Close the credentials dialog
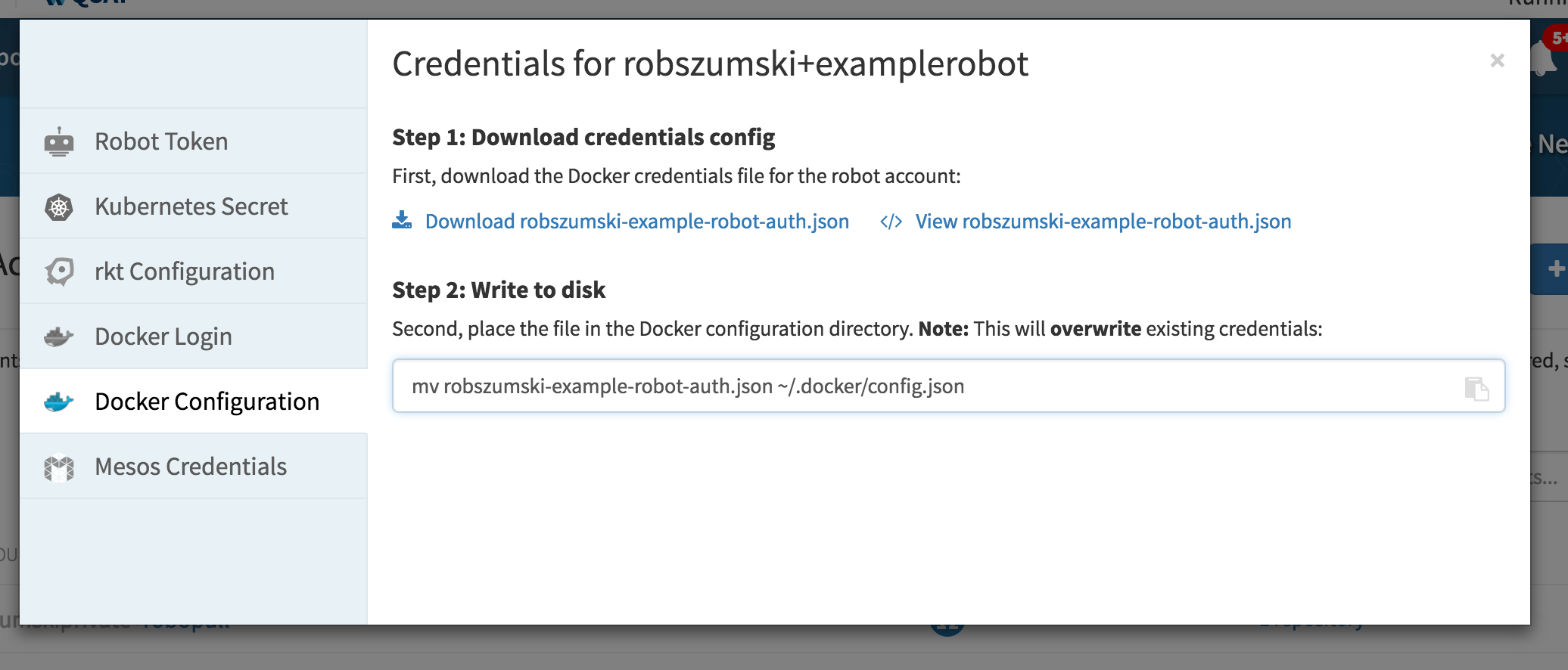Image resolution: width=1568 pixels, height=670 pixels. pyautogui.click(x=1497, y=60)
